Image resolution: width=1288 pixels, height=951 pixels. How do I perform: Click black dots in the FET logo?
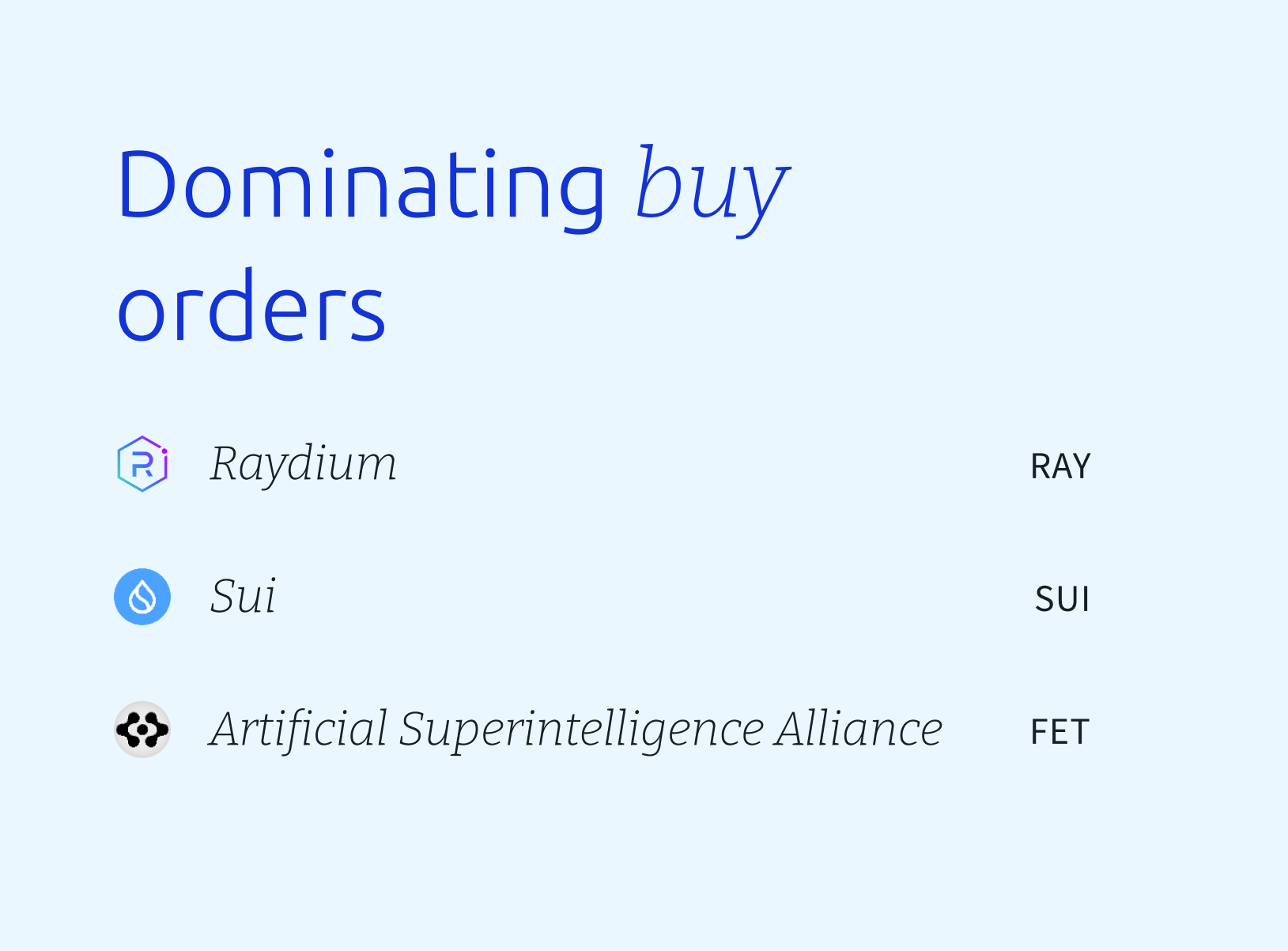(142, 730)
